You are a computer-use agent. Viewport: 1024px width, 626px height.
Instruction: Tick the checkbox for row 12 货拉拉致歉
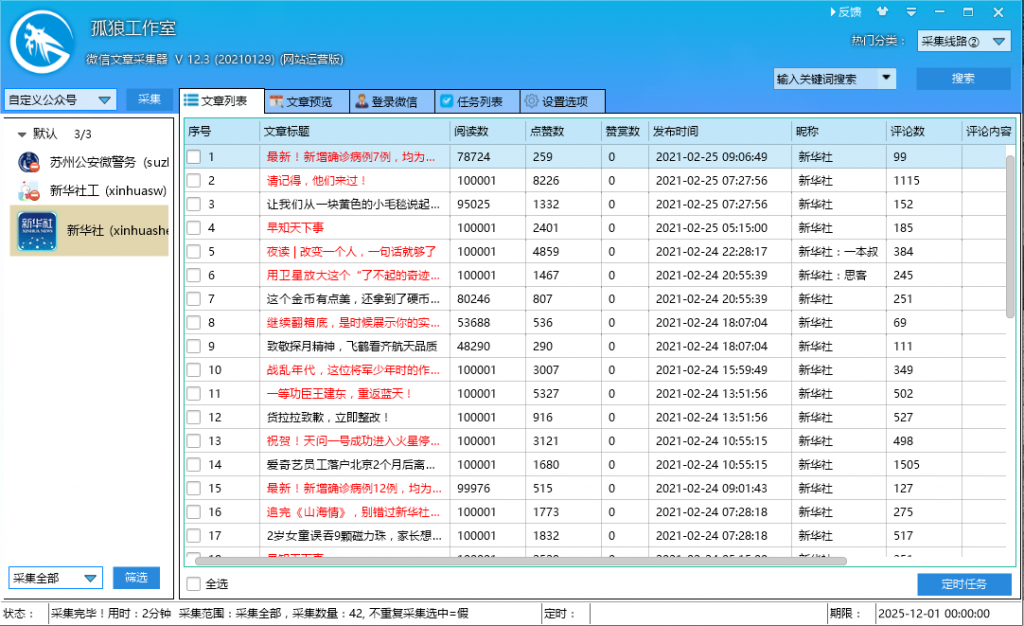click(x=194, y=417)
